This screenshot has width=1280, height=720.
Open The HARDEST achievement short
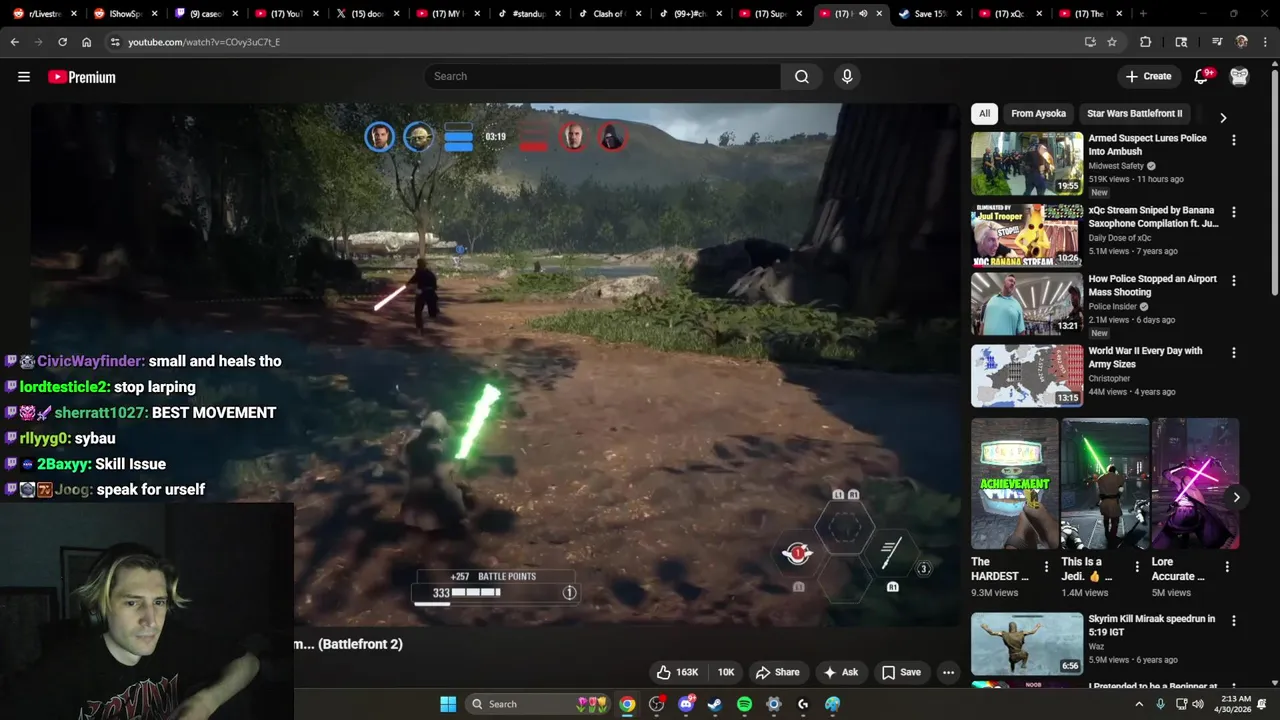tap(1014, 484)
